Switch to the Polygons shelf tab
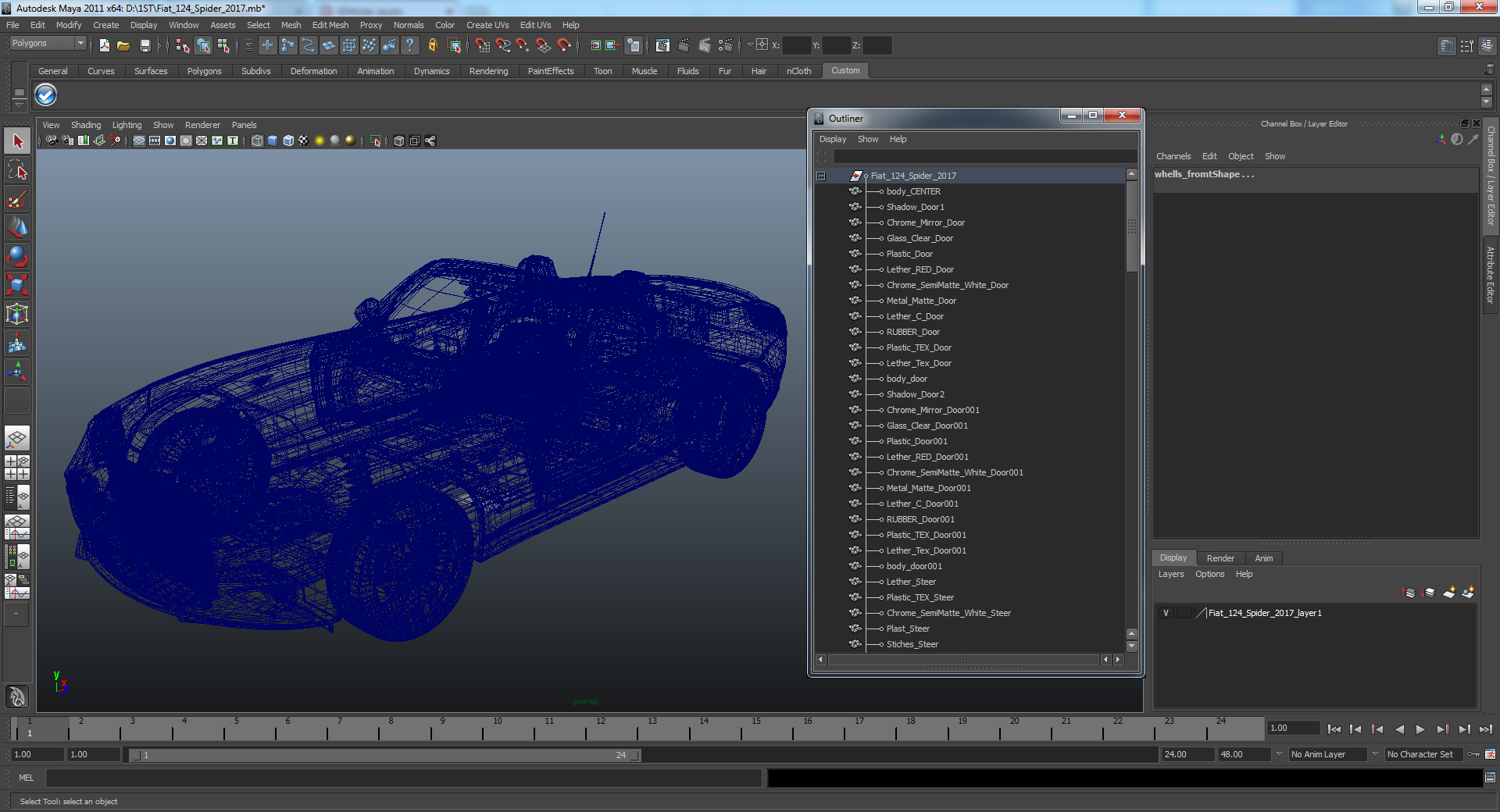Viewport: 1500px width, 812px height. [x=204, y=71]
